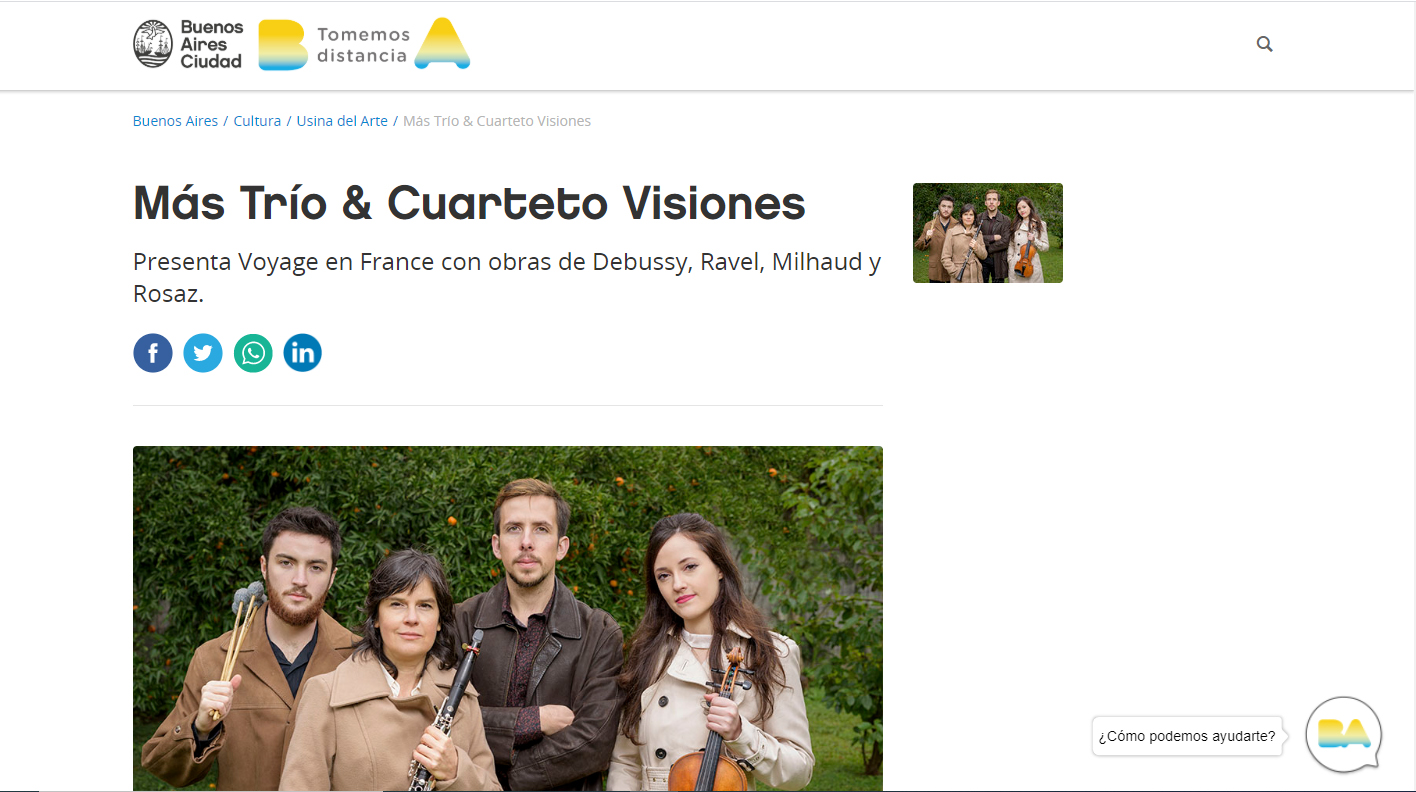Open the small band photo thumbnail
This screenshot has height=792, width=1416.
click(988, 233)
